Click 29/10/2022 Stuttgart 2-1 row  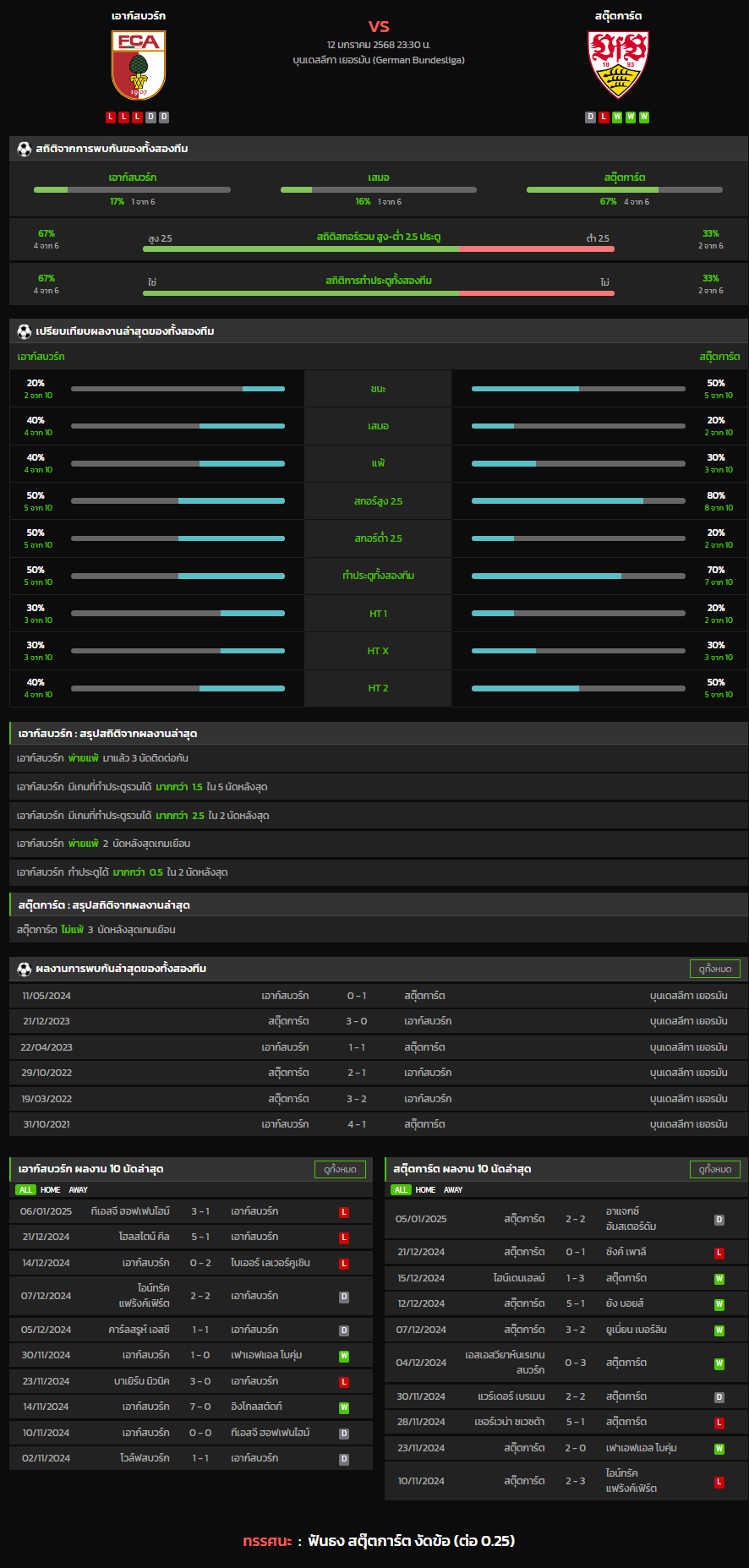coord(379,1073)
